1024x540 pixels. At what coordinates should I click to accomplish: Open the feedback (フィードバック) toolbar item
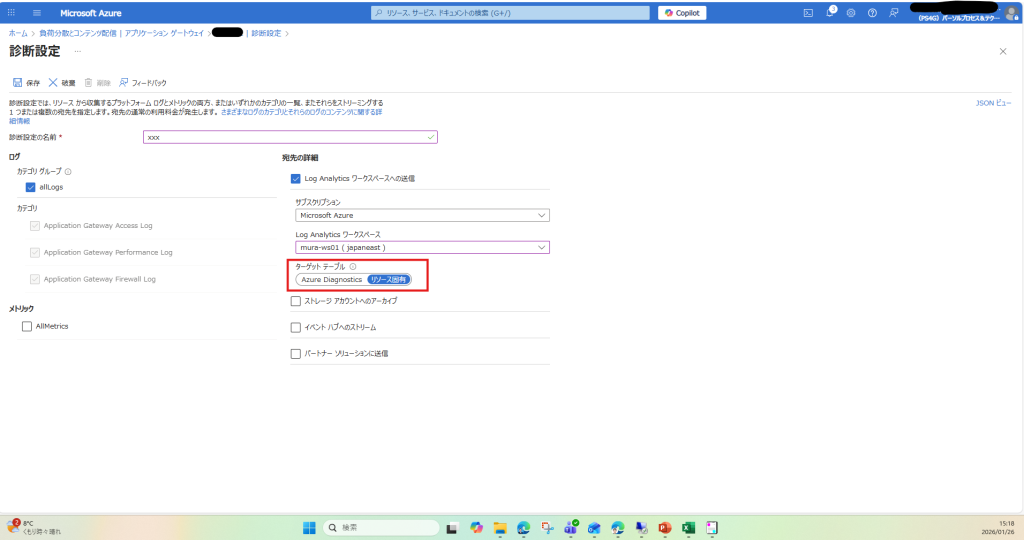tap(143, 83)
